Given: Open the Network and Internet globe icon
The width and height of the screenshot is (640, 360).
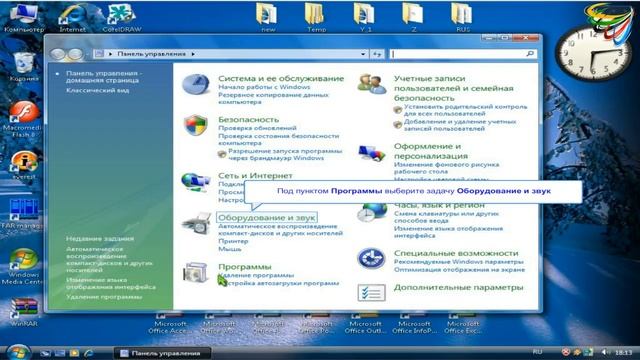Looking at the screenshot, I should tap(196, 182).
